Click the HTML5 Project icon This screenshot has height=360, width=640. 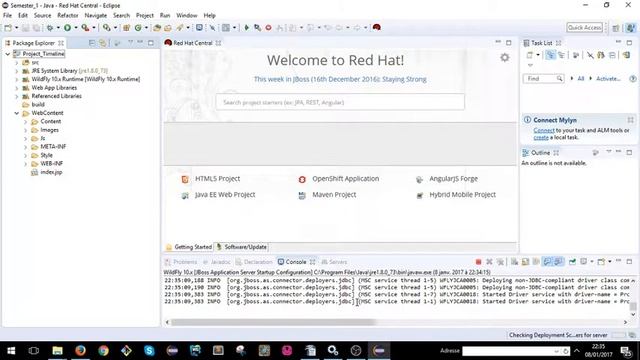pyautogui.click(x=185, y=179)
